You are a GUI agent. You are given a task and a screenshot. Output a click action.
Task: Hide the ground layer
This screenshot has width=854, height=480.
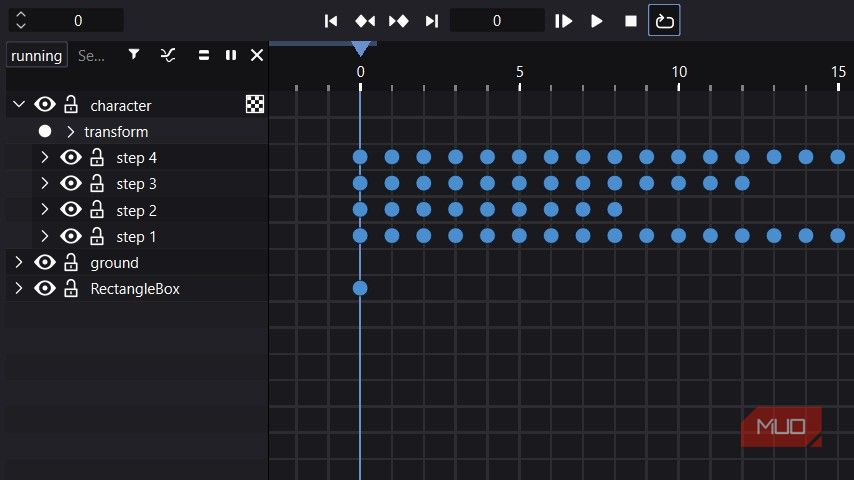(45, 262)
